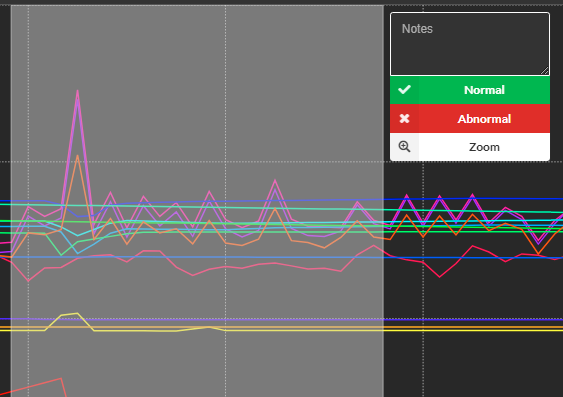Click the white checkmark icon beside Normal
The width and height of the screenshot is (563, 397).
tap(404, 90)
